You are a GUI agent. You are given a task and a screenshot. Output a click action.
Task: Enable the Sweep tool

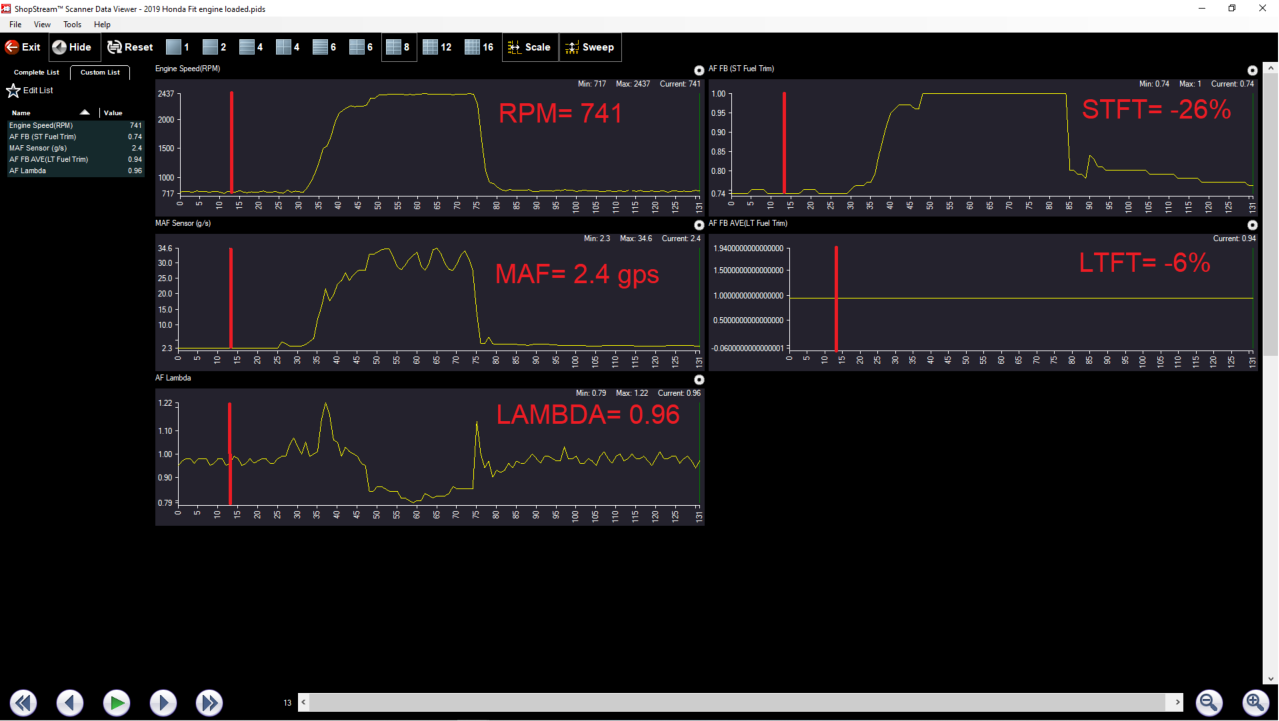(x=589, y=47)
